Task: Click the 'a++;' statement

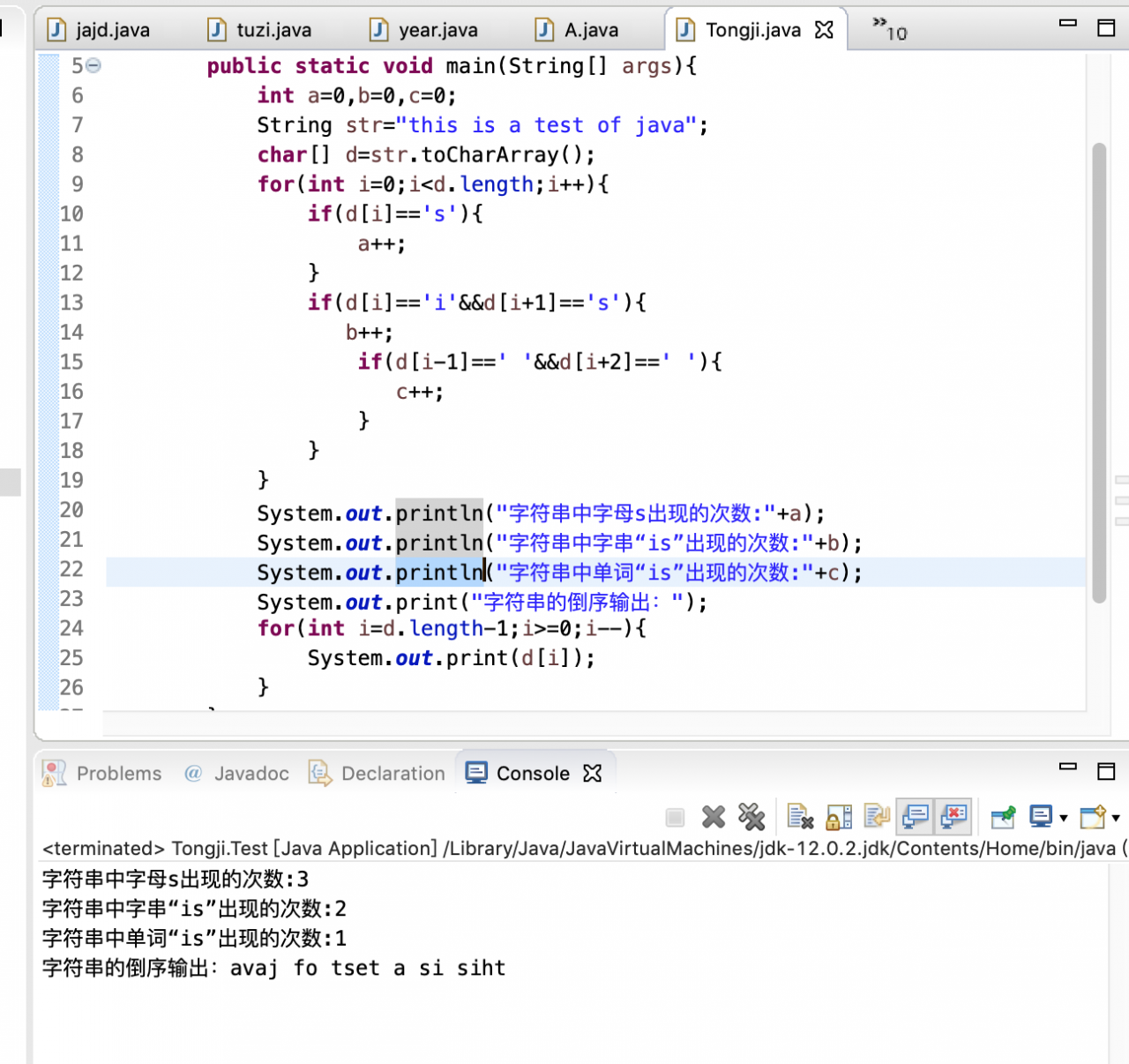Action: pos(382,244)
